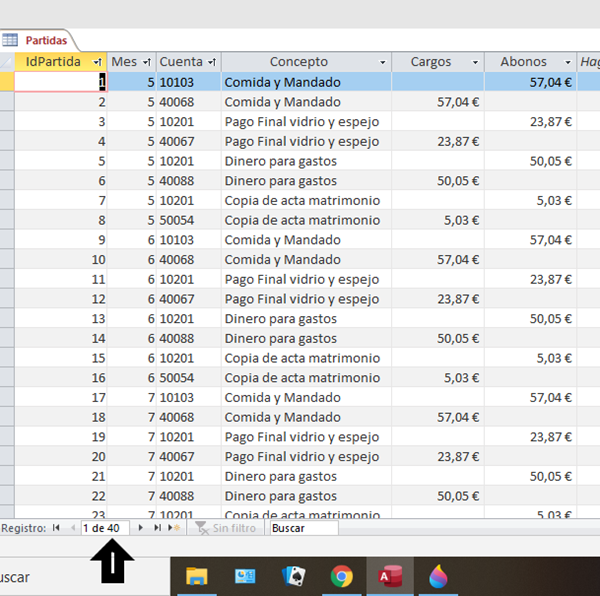Open the Paint 3D droplet icon
The width and height of the screenshot is (600, 596).
(x=438, y=576)
